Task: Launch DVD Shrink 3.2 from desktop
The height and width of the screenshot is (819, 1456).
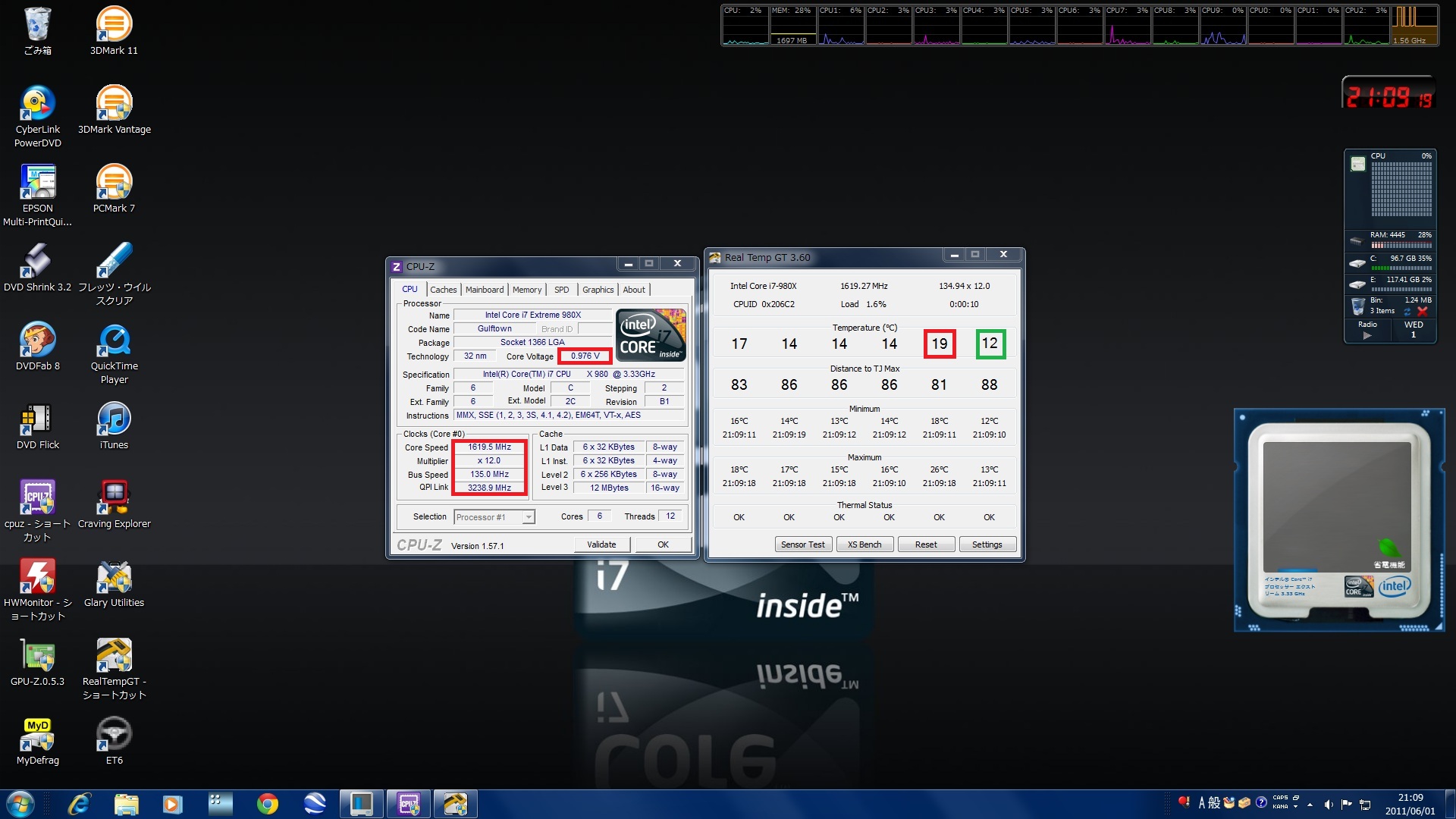Action: tap(38, 267)
